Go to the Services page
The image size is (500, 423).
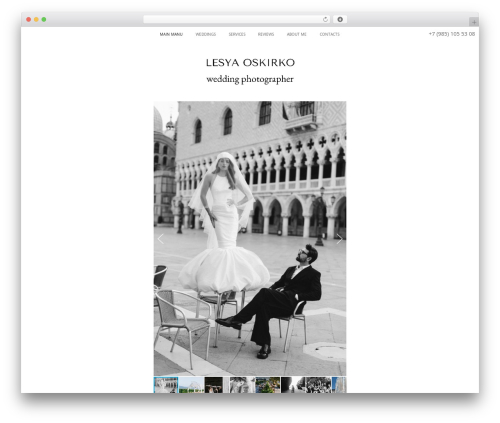click(x=237, y=34)
